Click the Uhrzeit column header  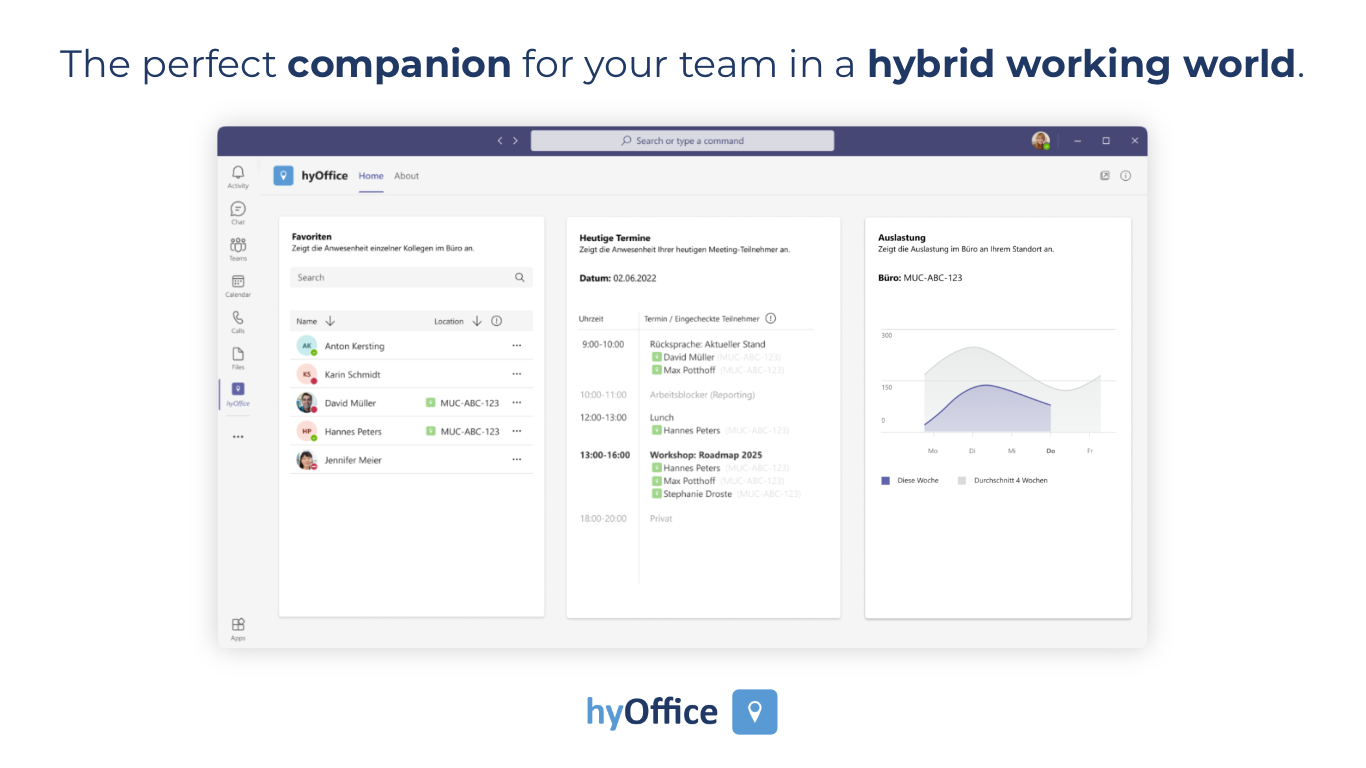tap(591, 319)
